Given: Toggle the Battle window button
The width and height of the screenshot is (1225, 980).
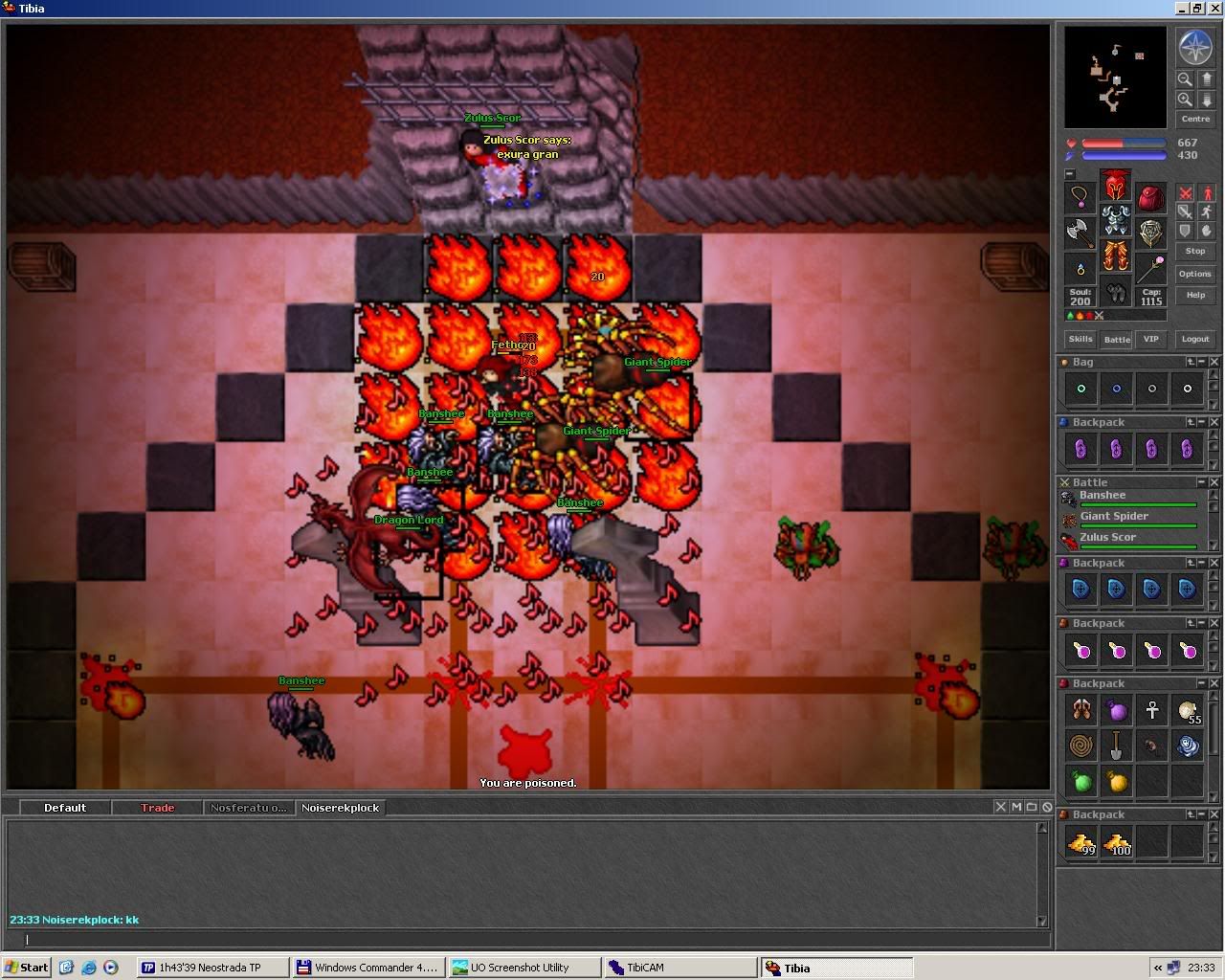Looking at the screenshot, I should (1116, 339).
